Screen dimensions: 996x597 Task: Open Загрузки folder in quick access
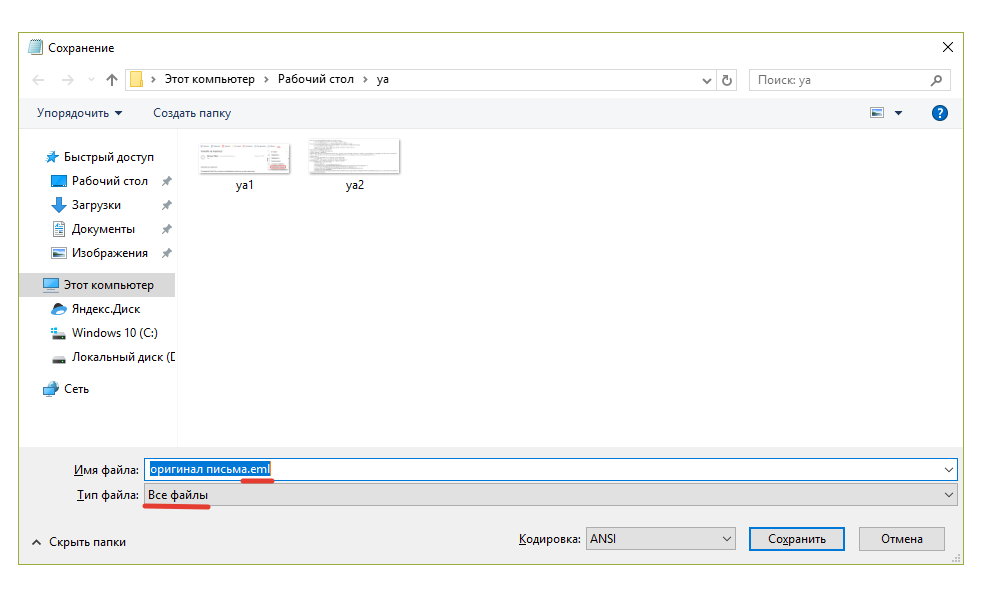tap(96, 205)
